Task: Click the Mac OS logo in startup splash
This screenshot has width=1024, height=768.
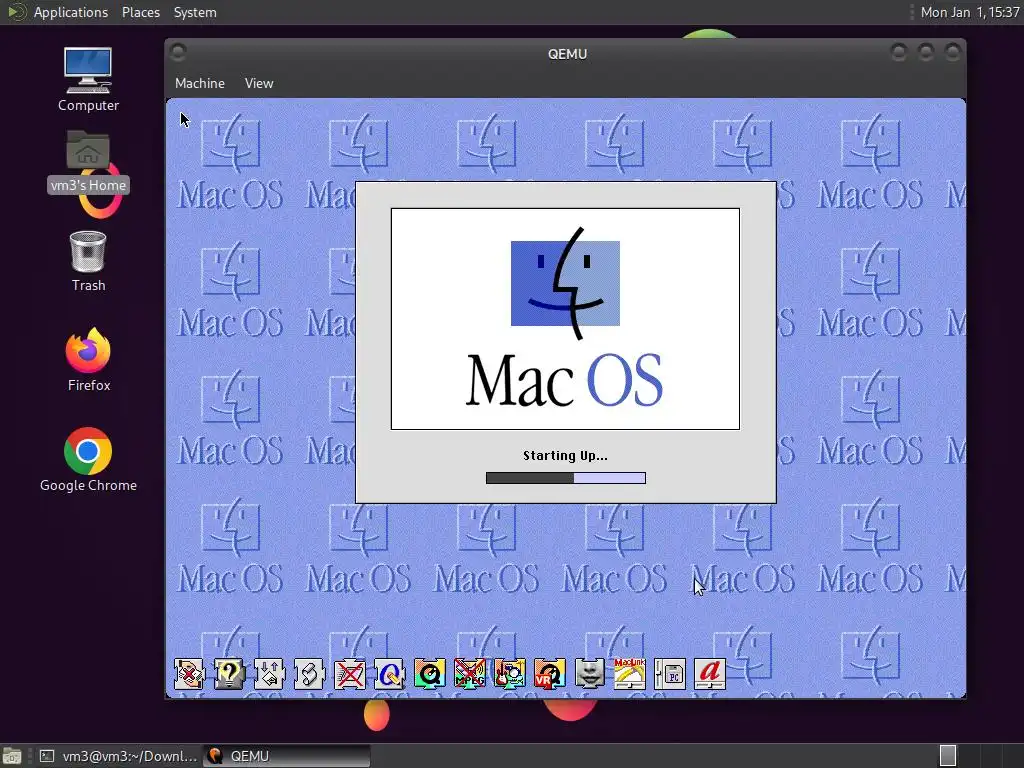Action: point(565,319)
